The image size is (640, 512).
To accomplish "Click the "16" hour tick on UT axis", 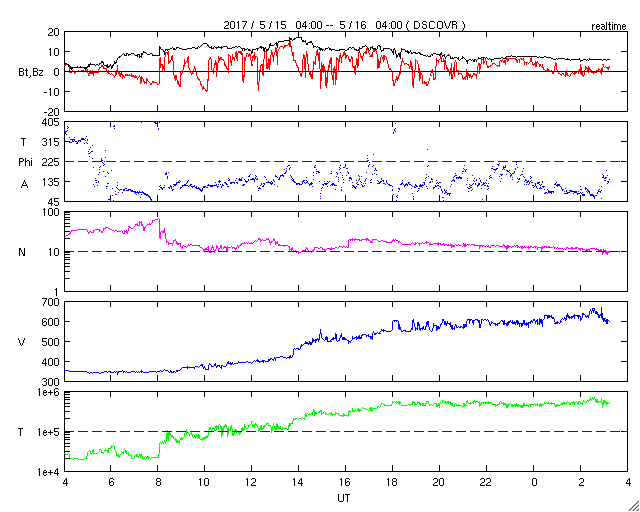I will (345, 482).
